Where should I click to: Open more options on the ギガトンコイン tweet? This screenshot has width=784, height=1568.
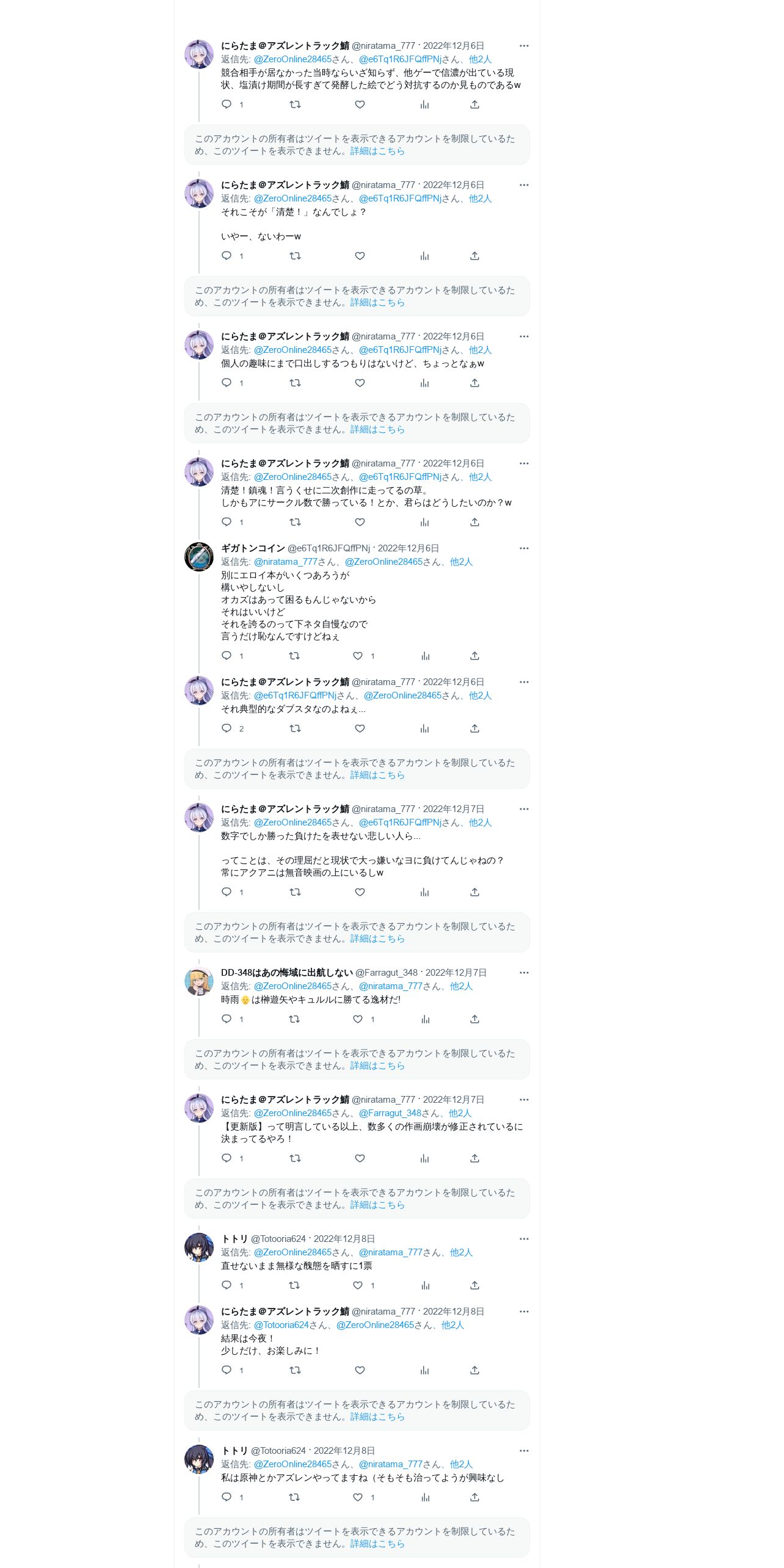pos(524,548)
